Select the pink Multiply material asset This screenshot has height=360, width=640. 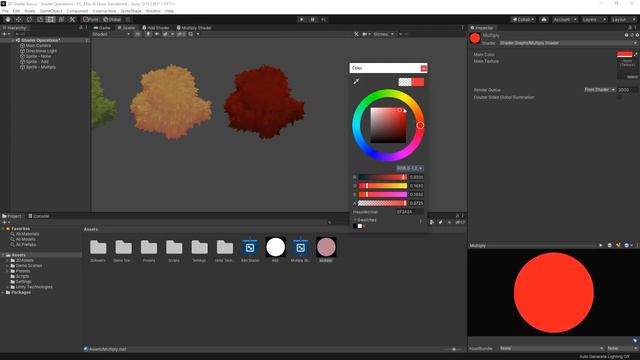click(326, 247)
